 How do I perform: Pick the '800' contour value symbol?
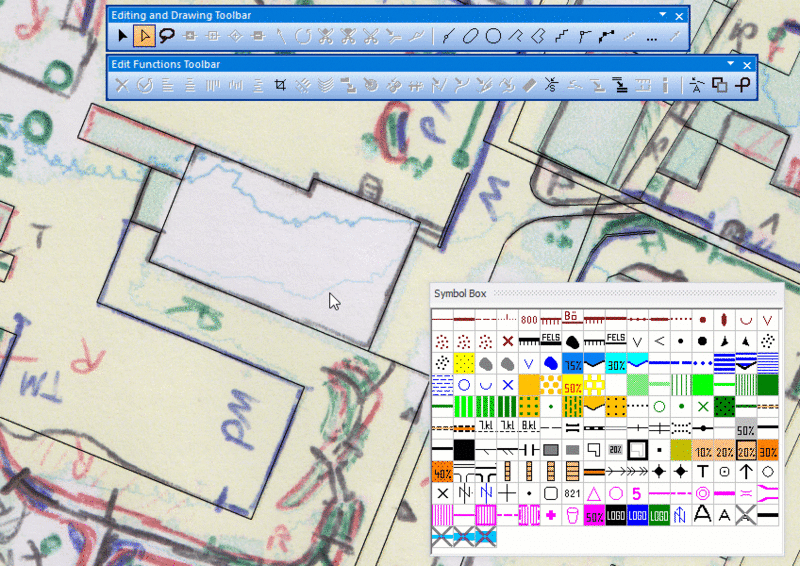click(x=529, y=320)
